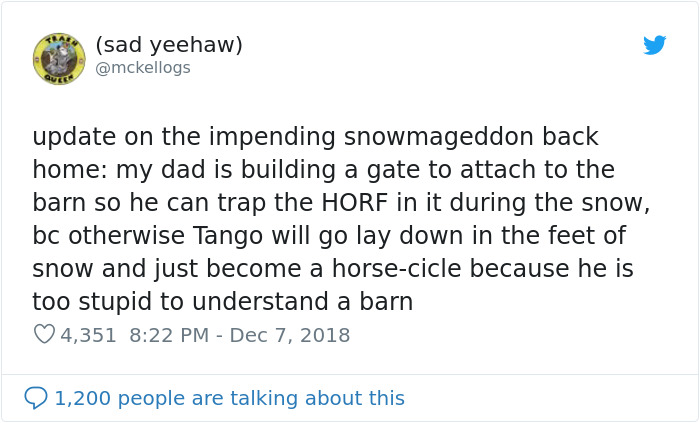Open the Trash Queen profile avatar
This screenshot has width=700, height=423.
tap(59, 57)
